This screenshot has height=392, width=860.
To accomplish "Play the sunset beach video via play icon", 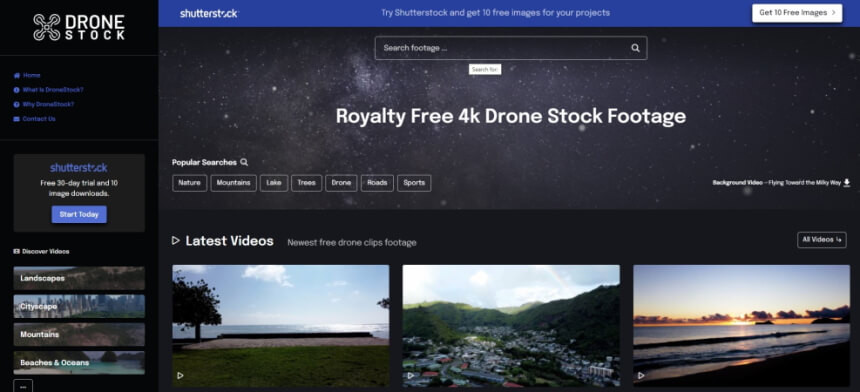I will point(641,376).
